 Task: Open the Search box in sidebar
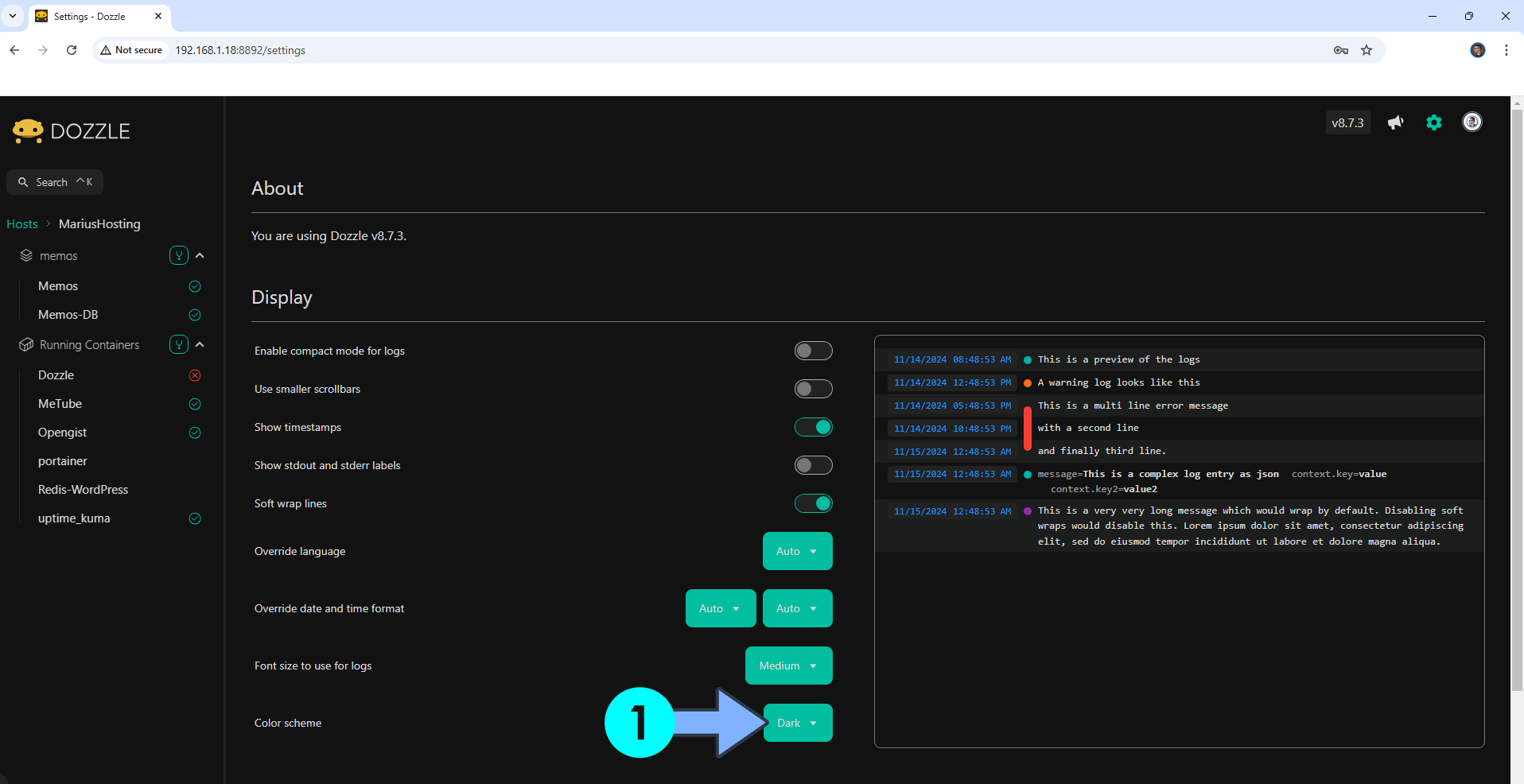coord(55,182)
